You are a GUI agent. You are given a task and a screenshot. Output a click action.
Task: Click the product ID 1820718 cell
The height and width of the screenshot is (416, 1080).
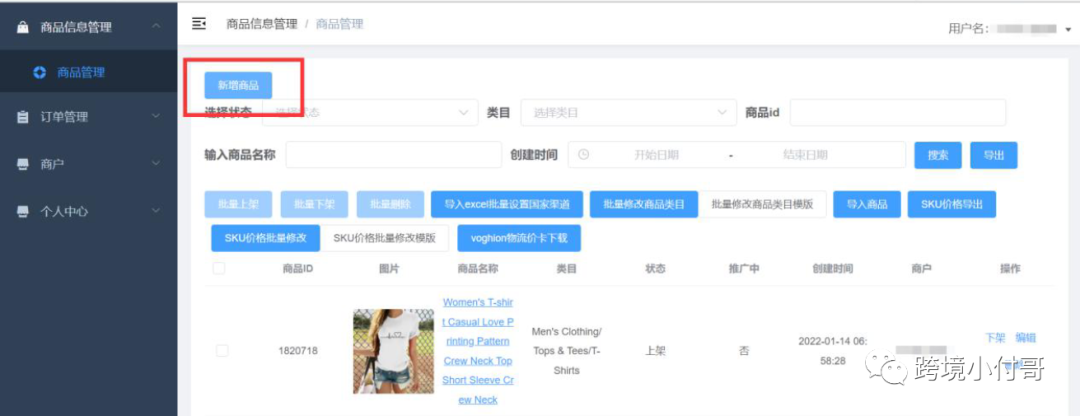tap(298, 351)
